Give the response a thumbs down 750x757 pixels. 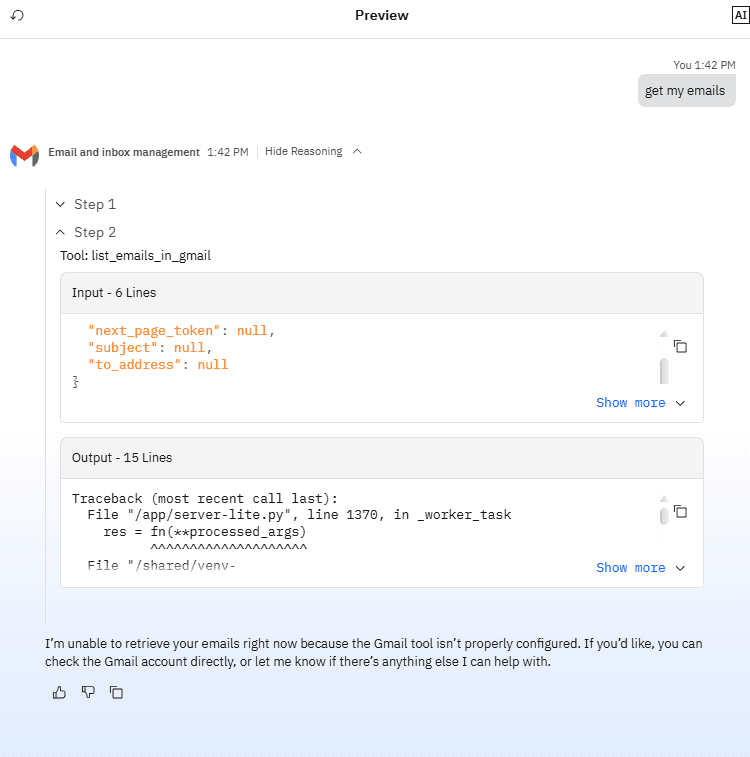pyautogui.click(x=88, y=693)
